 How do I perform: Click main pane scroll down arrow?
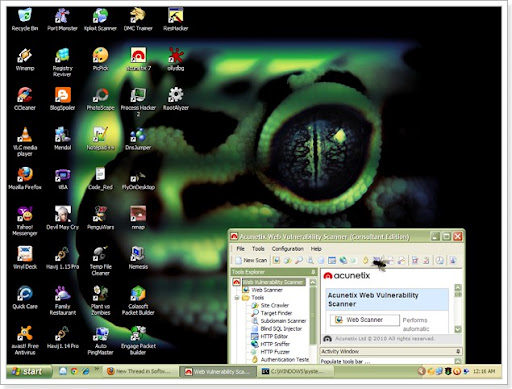458,329
